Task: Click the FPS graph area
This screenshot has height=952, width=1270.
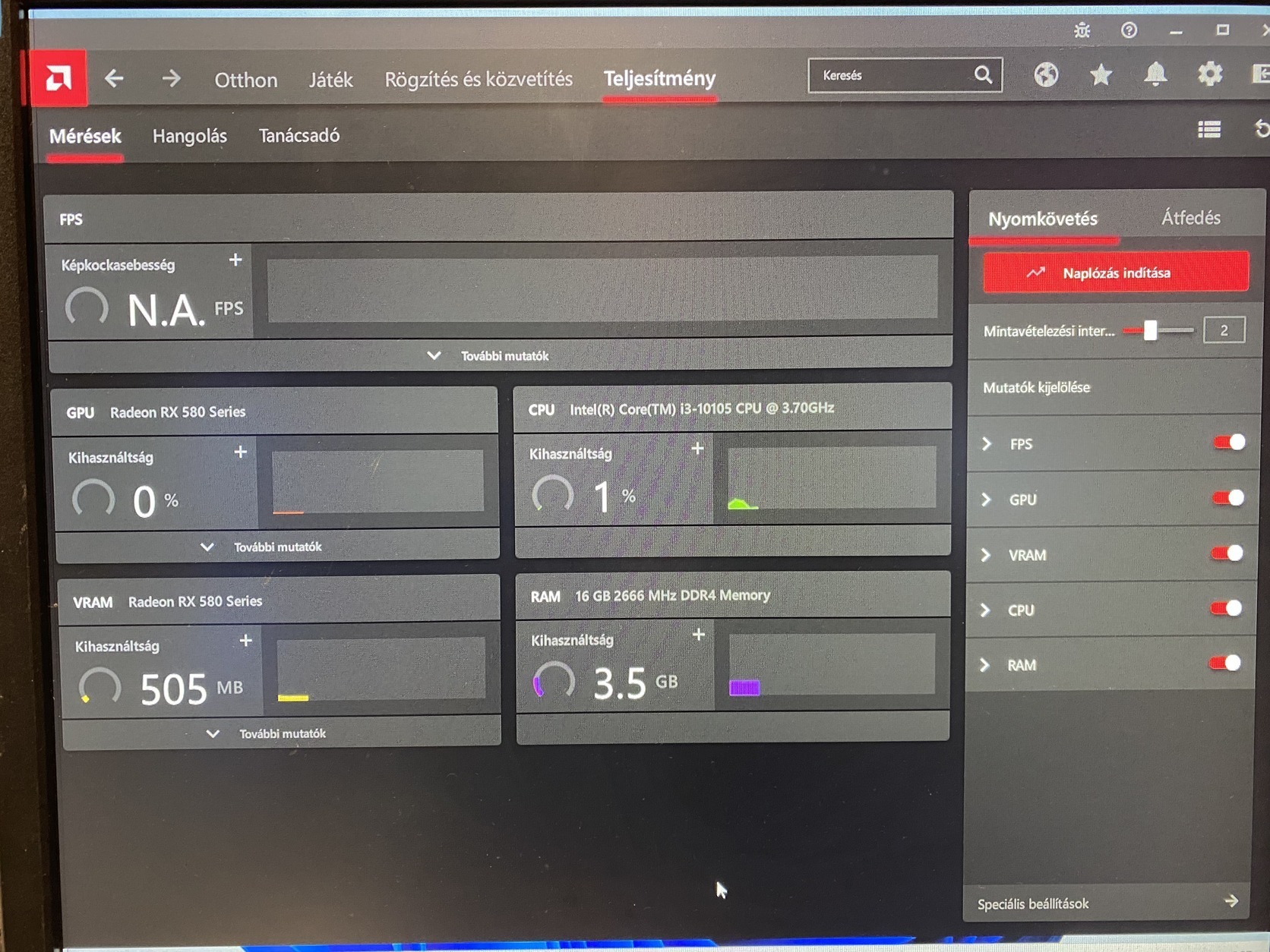Action: (602, 287)
